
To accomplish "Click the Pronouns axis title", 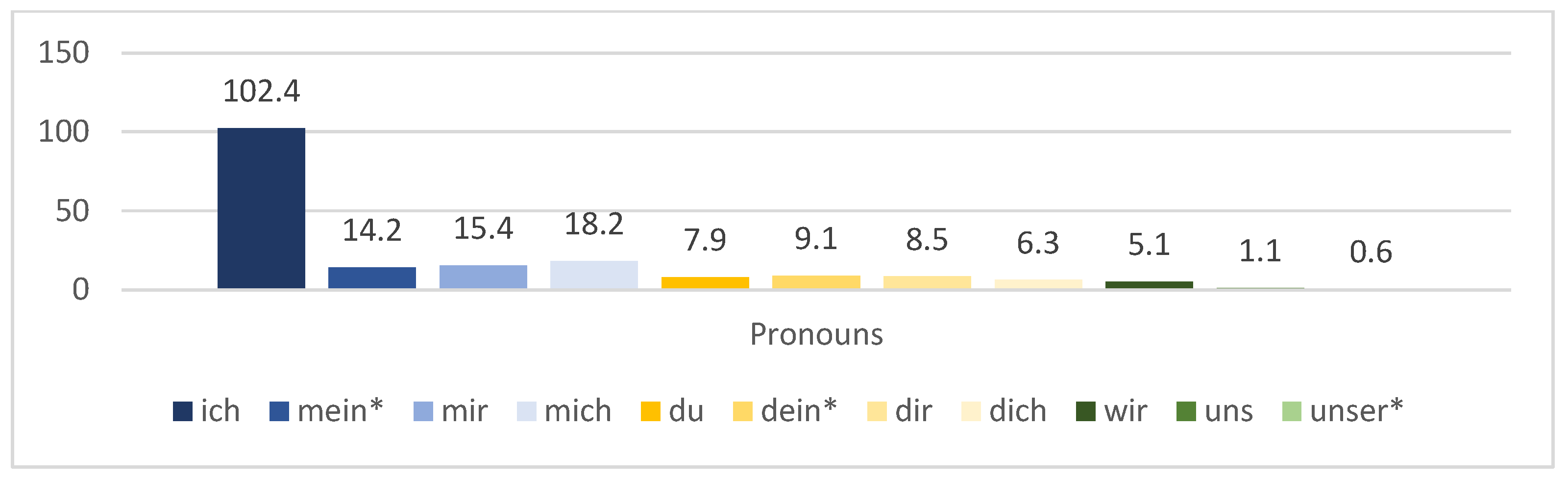I will (816, 334).
